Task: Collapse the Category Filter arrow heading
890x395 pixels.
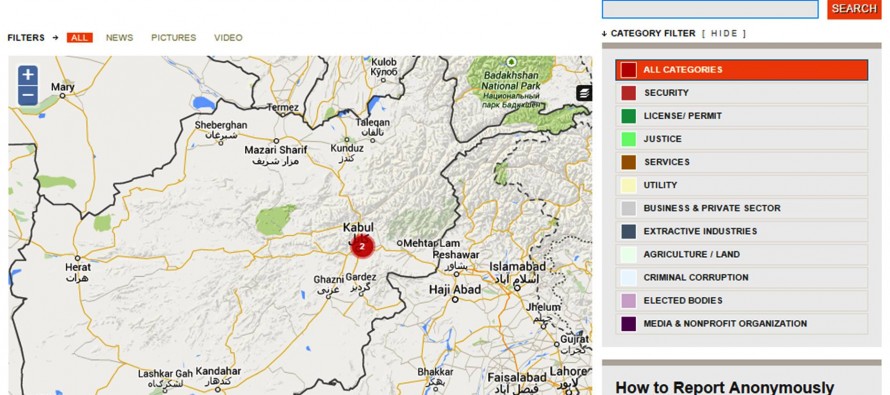Action: (649, 33)
